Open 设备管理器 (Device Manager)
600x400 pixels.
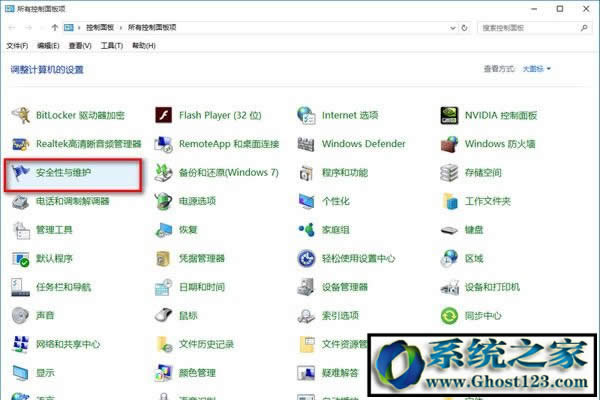[344, 288]
